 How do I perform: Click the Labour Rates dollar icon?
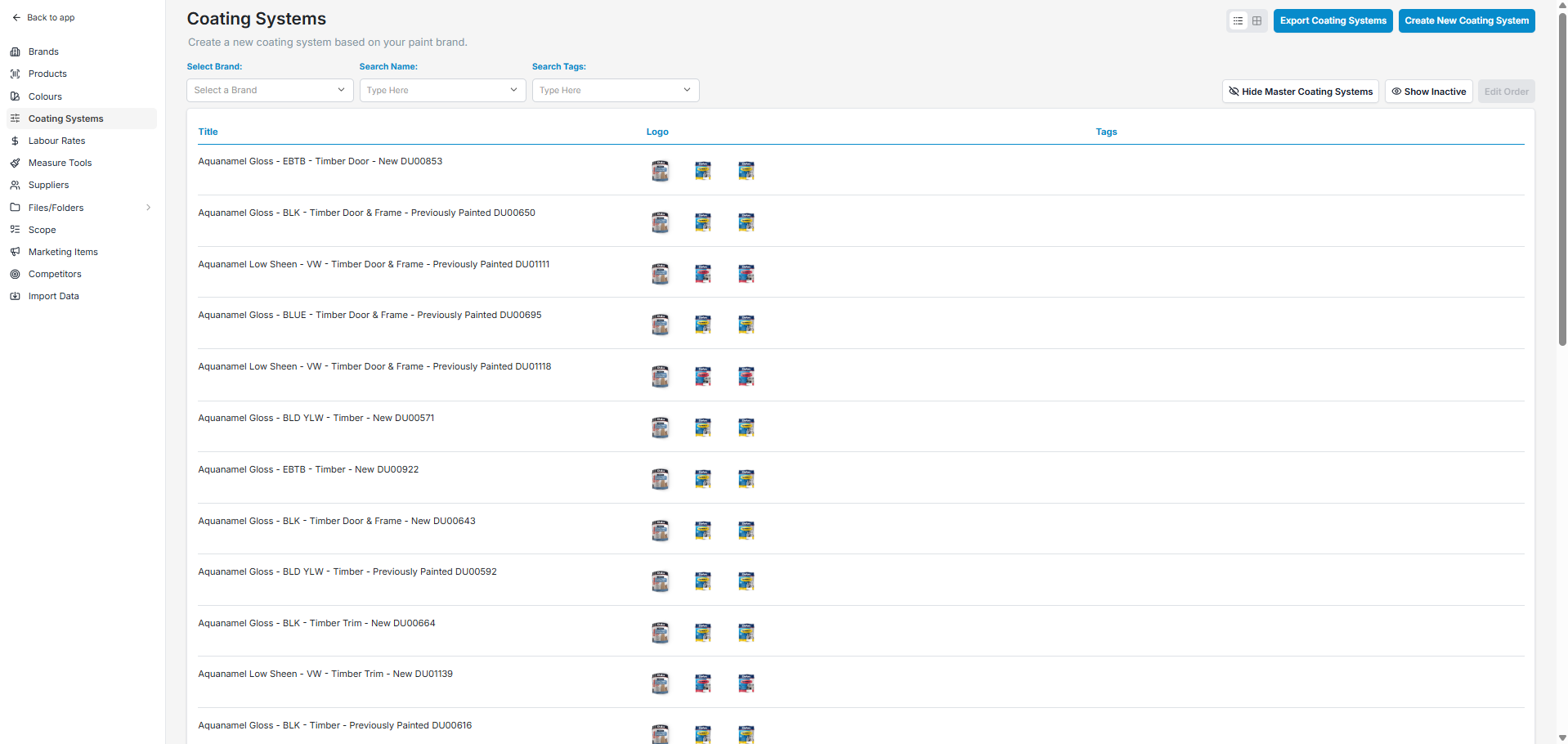click(15, 141)
